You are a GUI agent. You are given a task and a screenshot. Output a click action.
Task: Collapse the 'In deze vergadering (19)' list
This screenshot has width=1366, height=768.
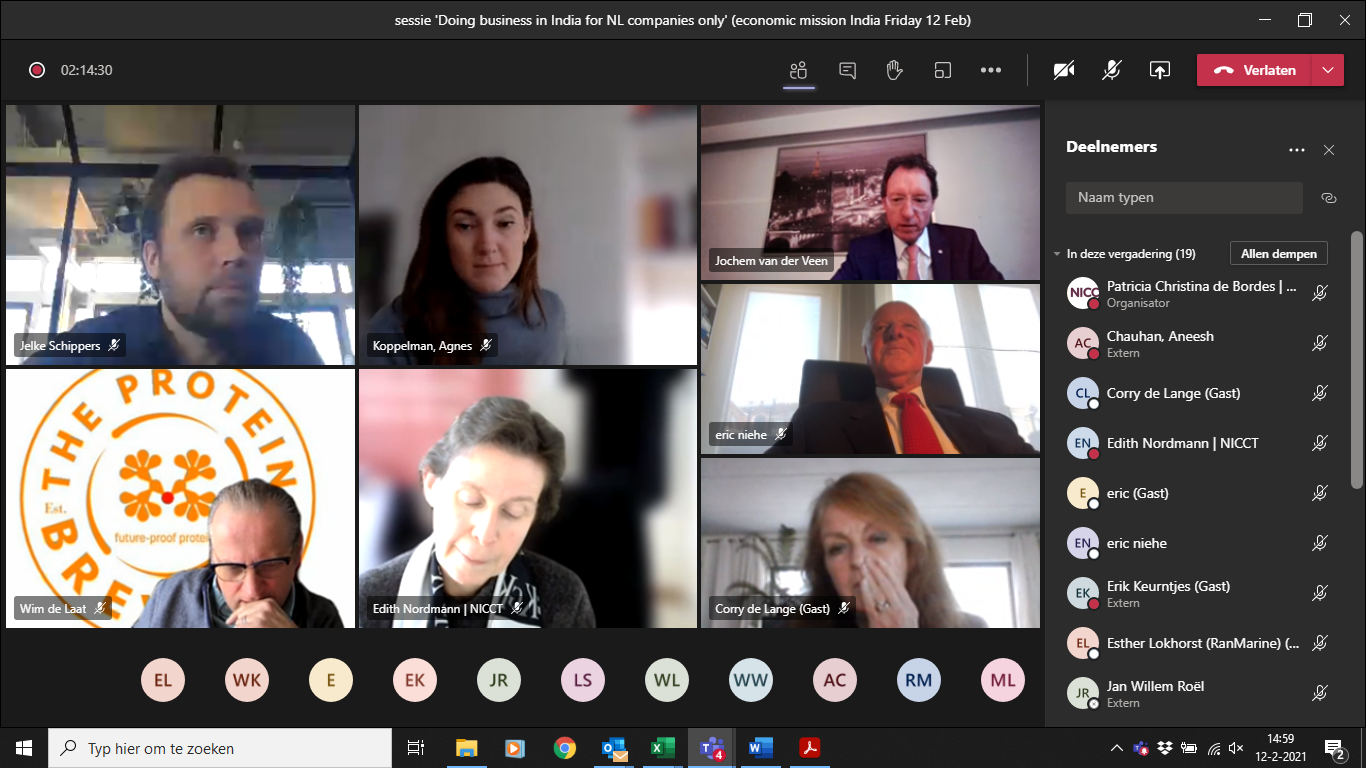click(1057, 254)
